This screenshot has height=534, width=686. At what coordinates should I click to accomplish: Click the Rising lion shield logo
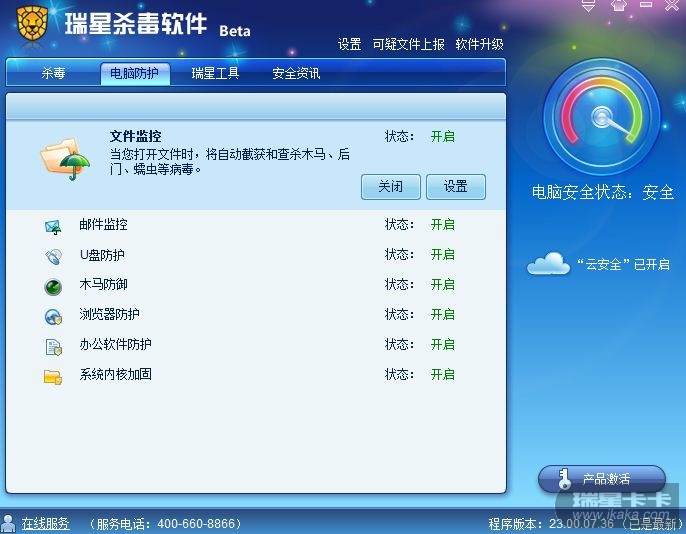(32, 23)
